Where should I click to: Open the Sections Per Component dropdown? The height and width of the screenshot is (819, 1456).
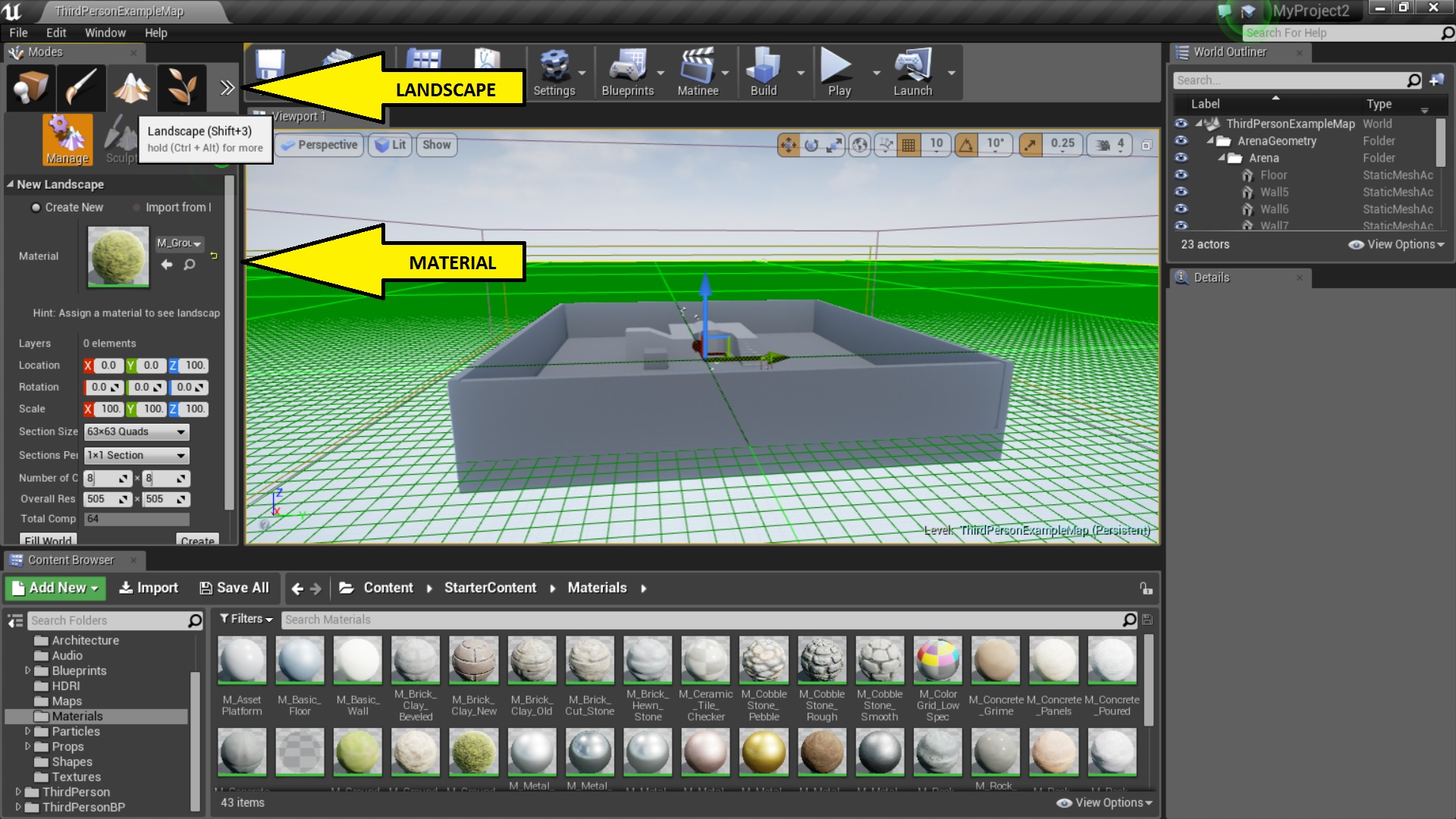[136, 455]
